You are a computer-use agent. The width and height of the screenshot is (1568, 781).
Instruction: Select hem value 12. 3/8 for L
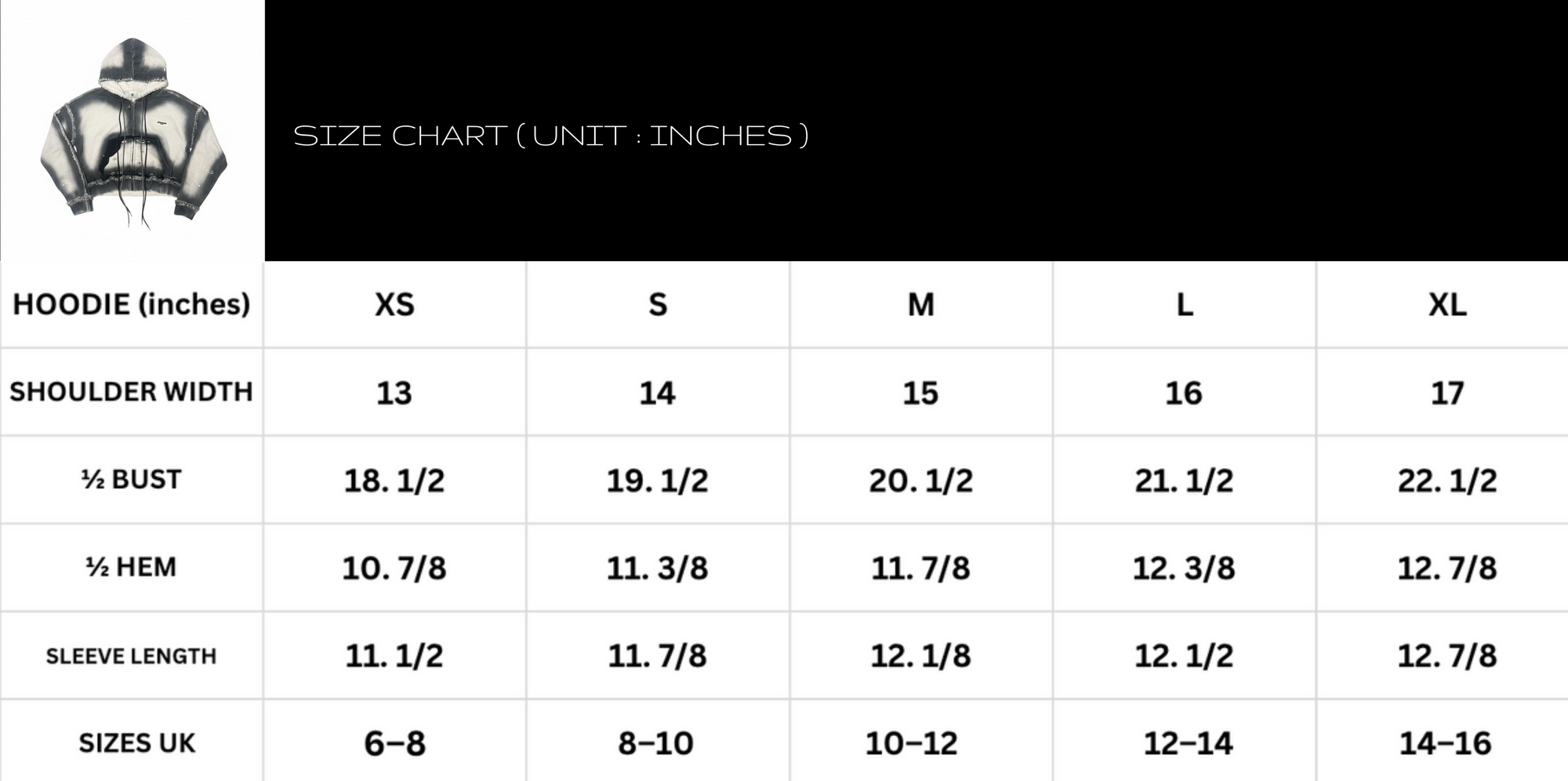1184,568
